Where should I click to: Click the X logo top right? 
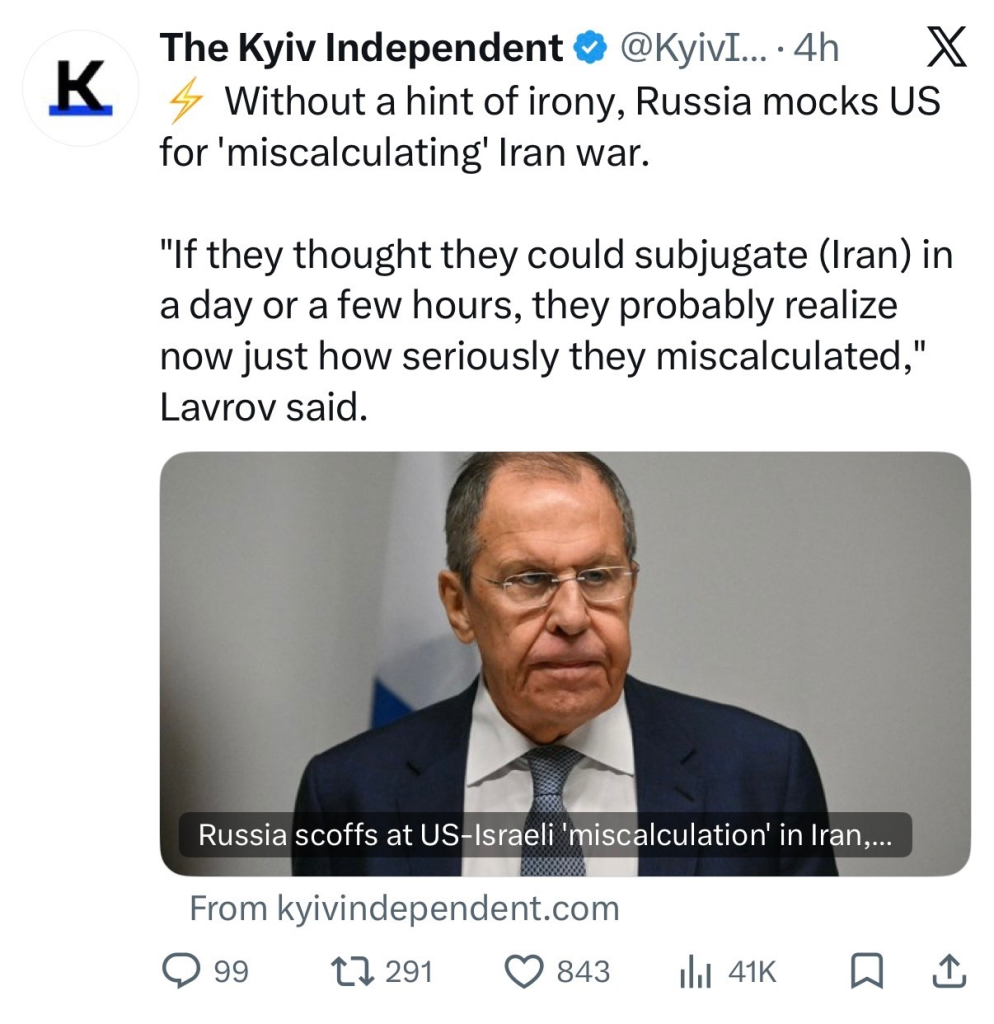click(946, 49)
